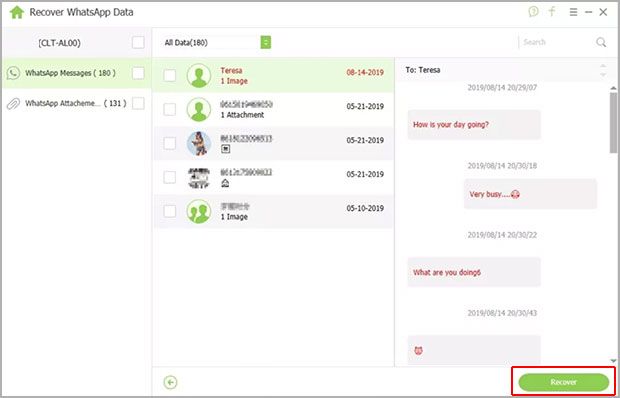Check the fourth conversation's checkbox
This screenshot has width=620, height=398.
click(x=170, y=177)
